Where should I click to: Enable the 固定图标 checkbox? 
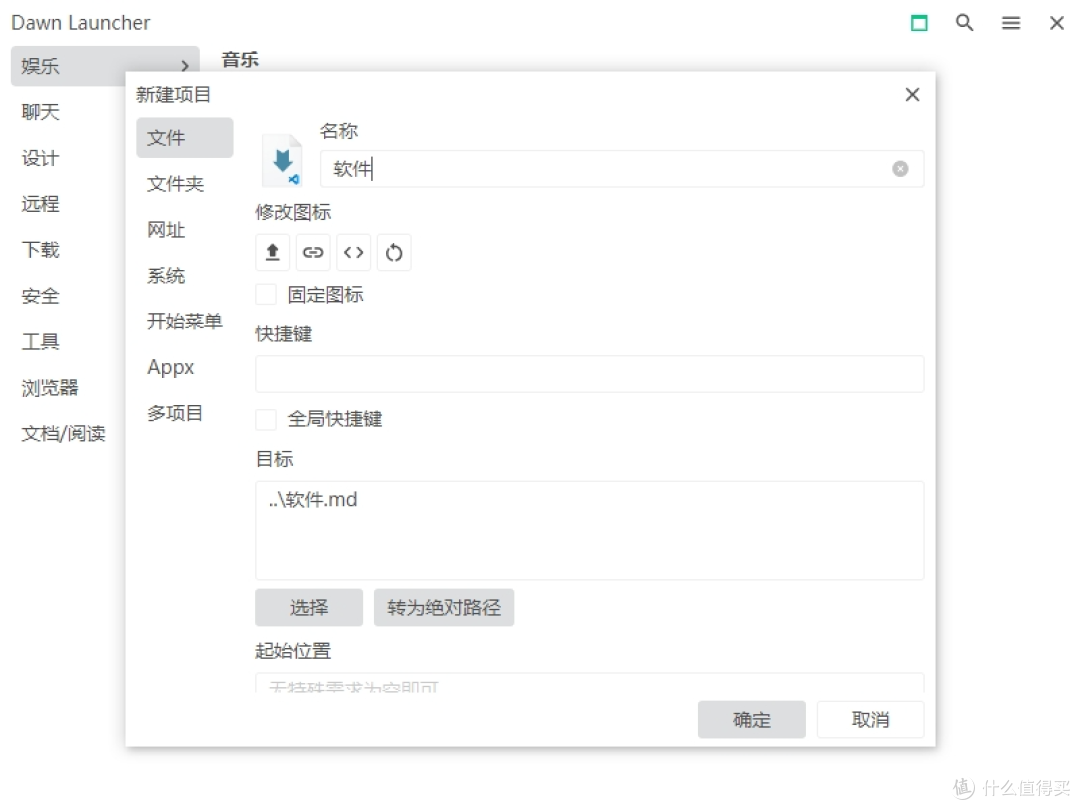tap(265, 294)
